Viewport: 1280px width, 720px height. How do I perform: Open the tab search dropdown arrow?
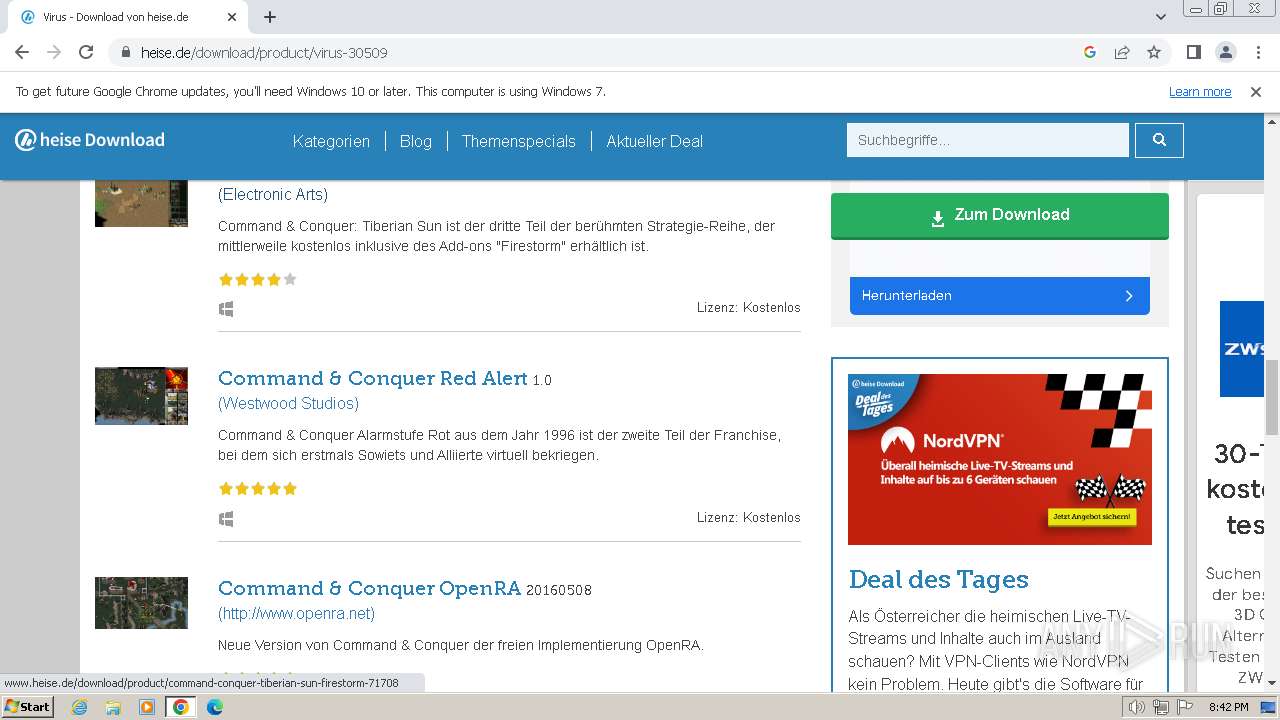(x=1161, y=17)
